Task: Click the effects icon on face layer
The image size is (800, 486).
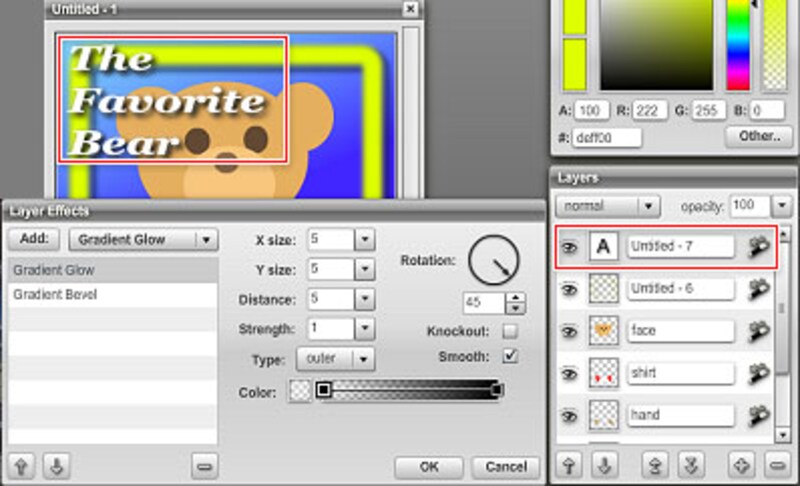Action: [x=759, y=331]
